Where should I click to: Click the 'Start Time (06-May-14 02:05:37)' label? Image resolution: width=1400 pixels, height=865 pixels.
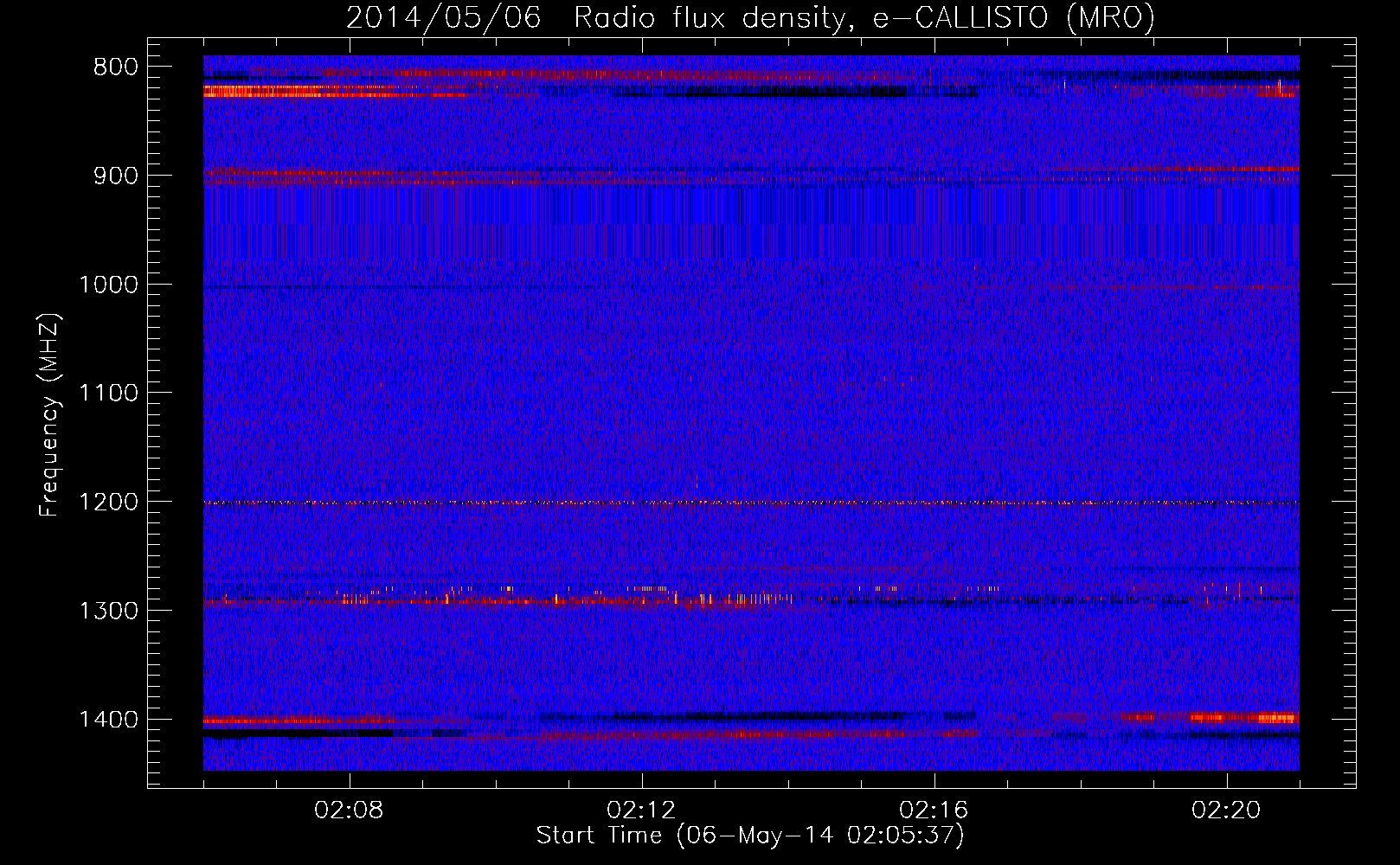coord(750,836)
